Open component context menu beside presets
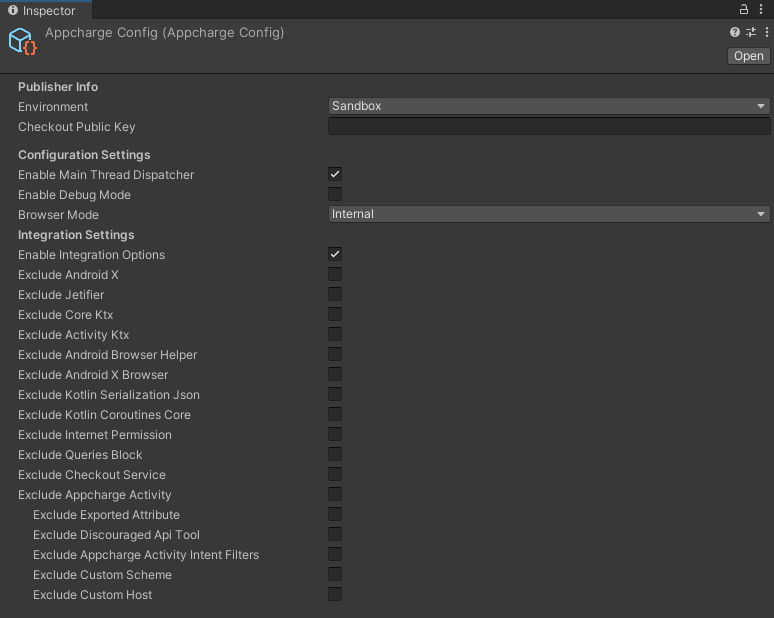 766,32
